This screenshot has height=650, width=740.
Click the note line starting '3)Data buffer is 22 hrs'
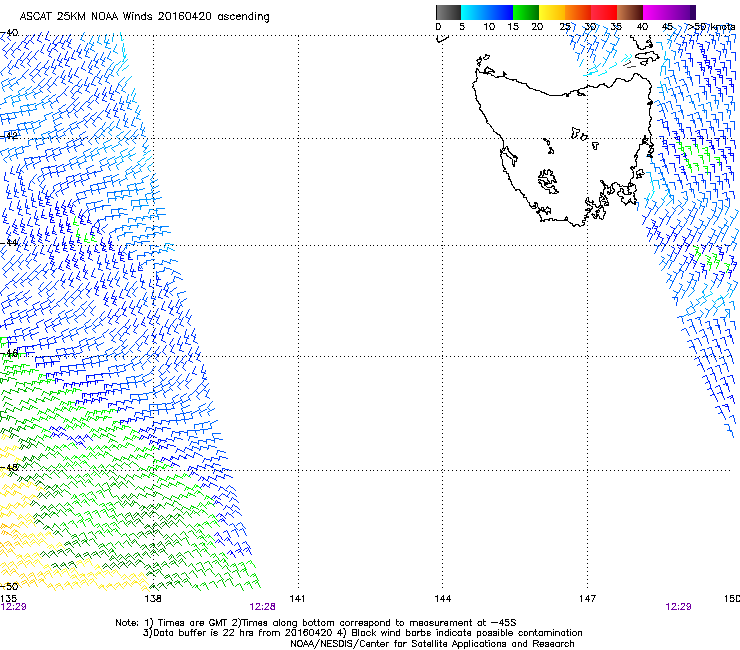pyautogui.click(x=362, y=633)
